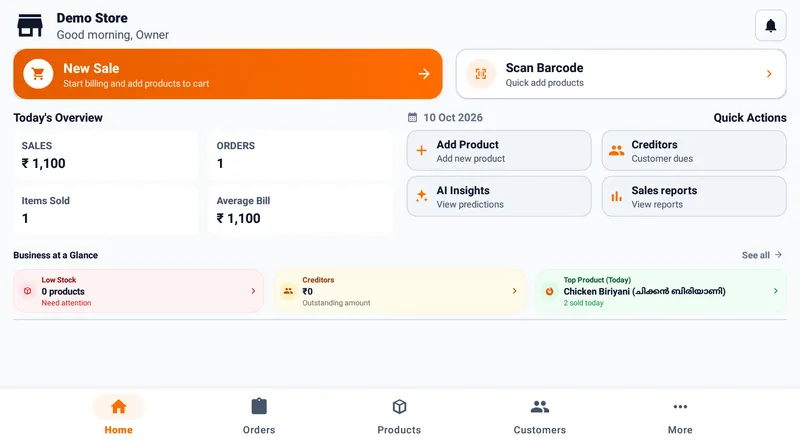Open Top Product card chevron

click(x=776, y=291)
